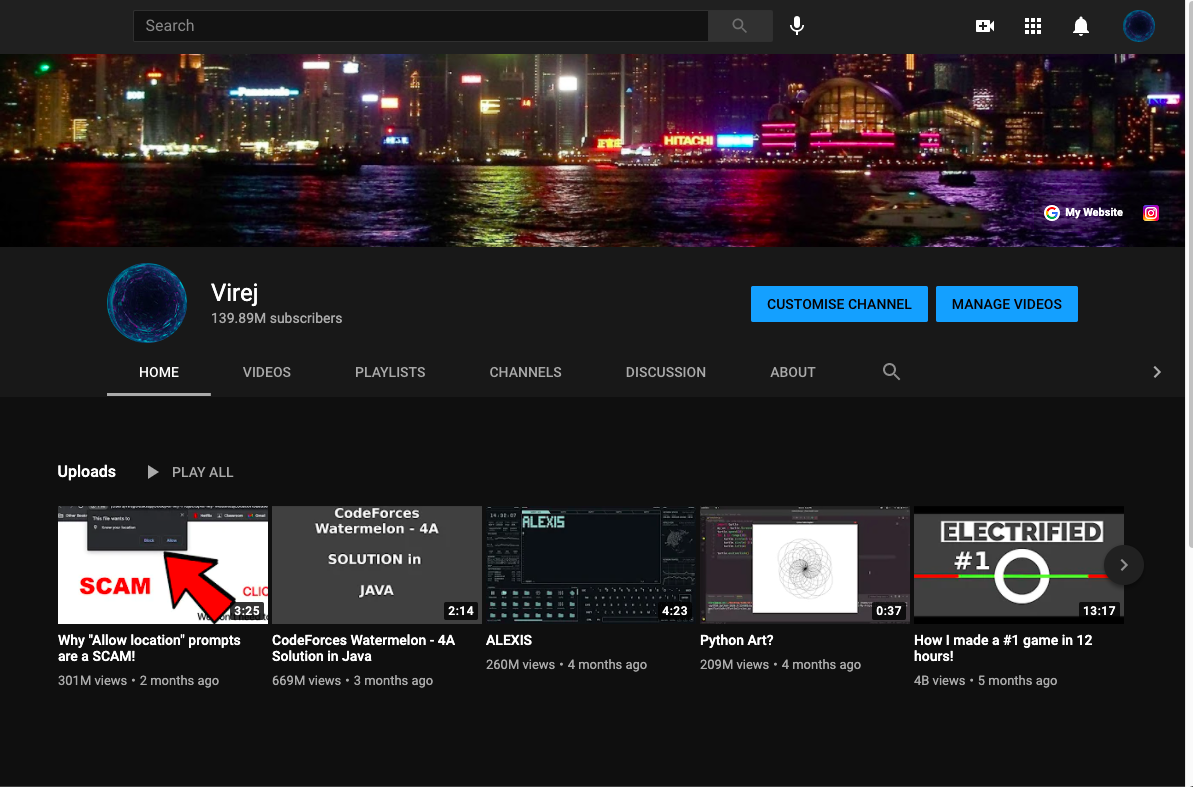This screenshot has height=787, width=1193.
Task: Go to the Discussion tab
Action: tap(666, 372)
